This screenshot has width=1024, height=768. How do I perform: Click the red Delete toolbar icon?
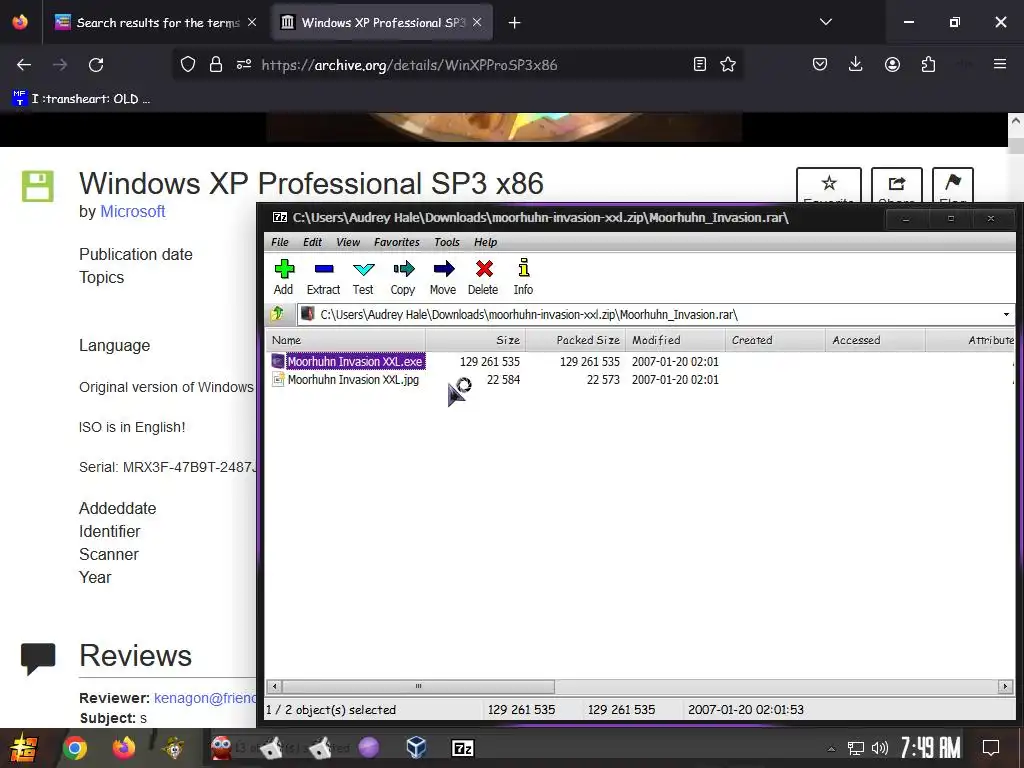483,277
